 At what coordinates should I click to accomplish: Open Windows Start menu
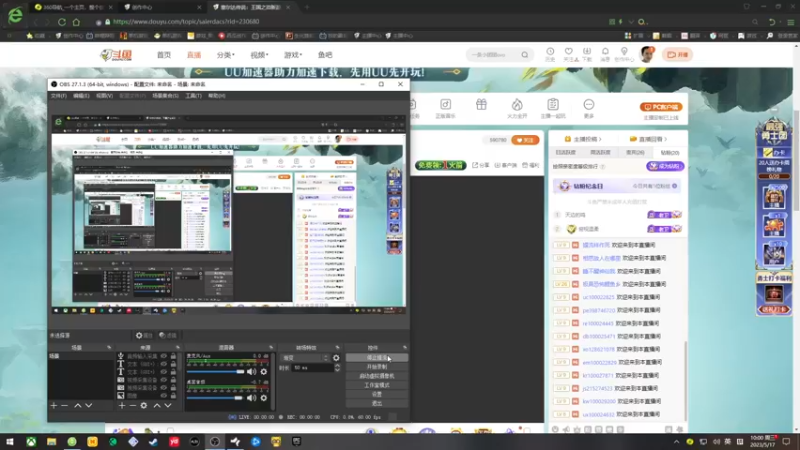coord(10,441)
